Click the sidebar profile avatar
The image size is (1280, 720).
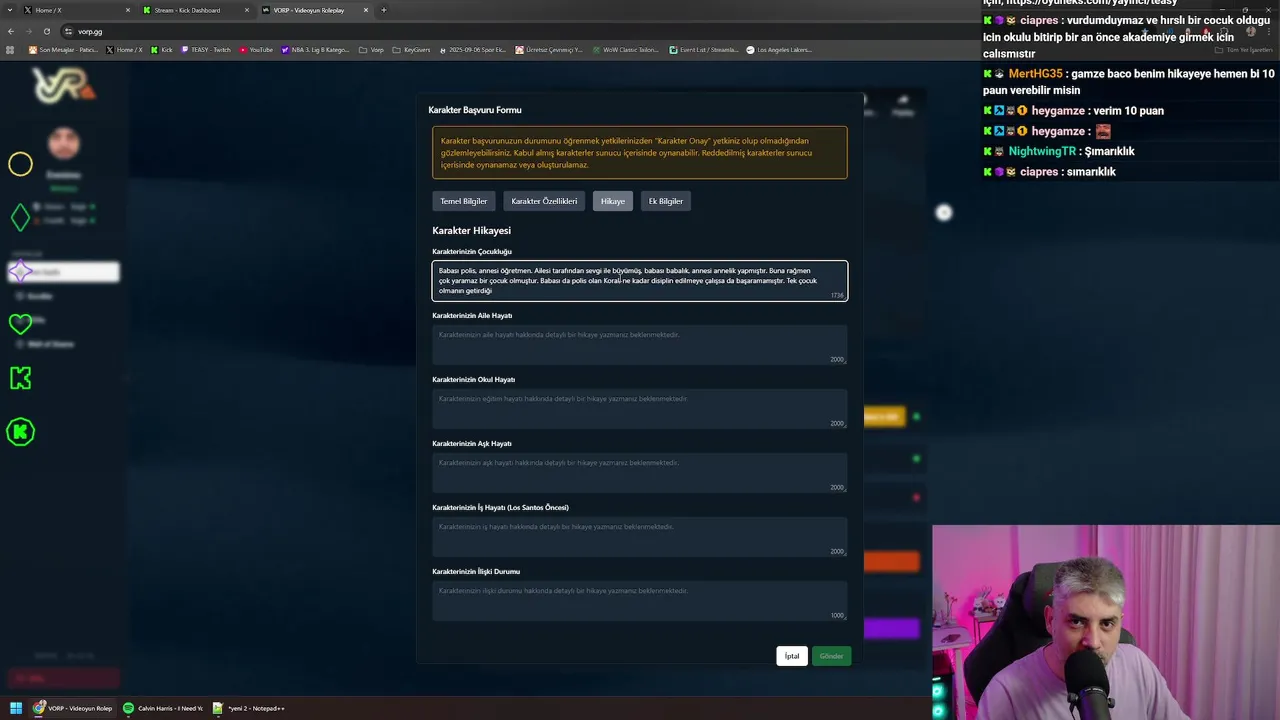(x=64, y=143)
